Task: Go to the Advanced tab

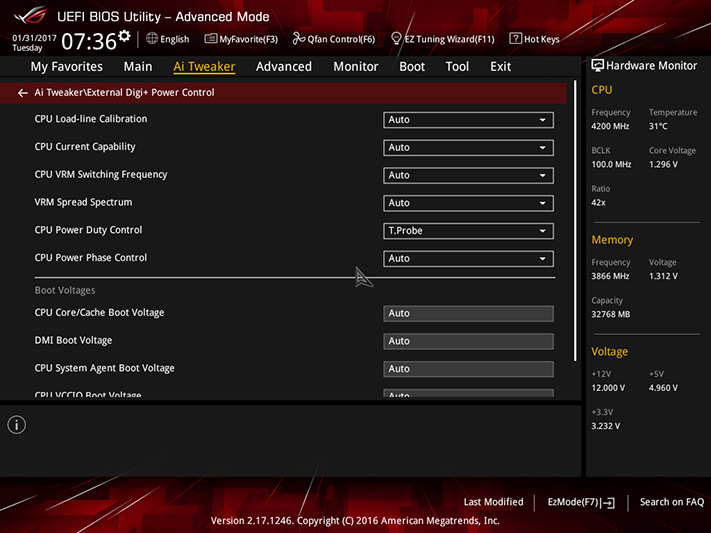Action: [284, 67]
